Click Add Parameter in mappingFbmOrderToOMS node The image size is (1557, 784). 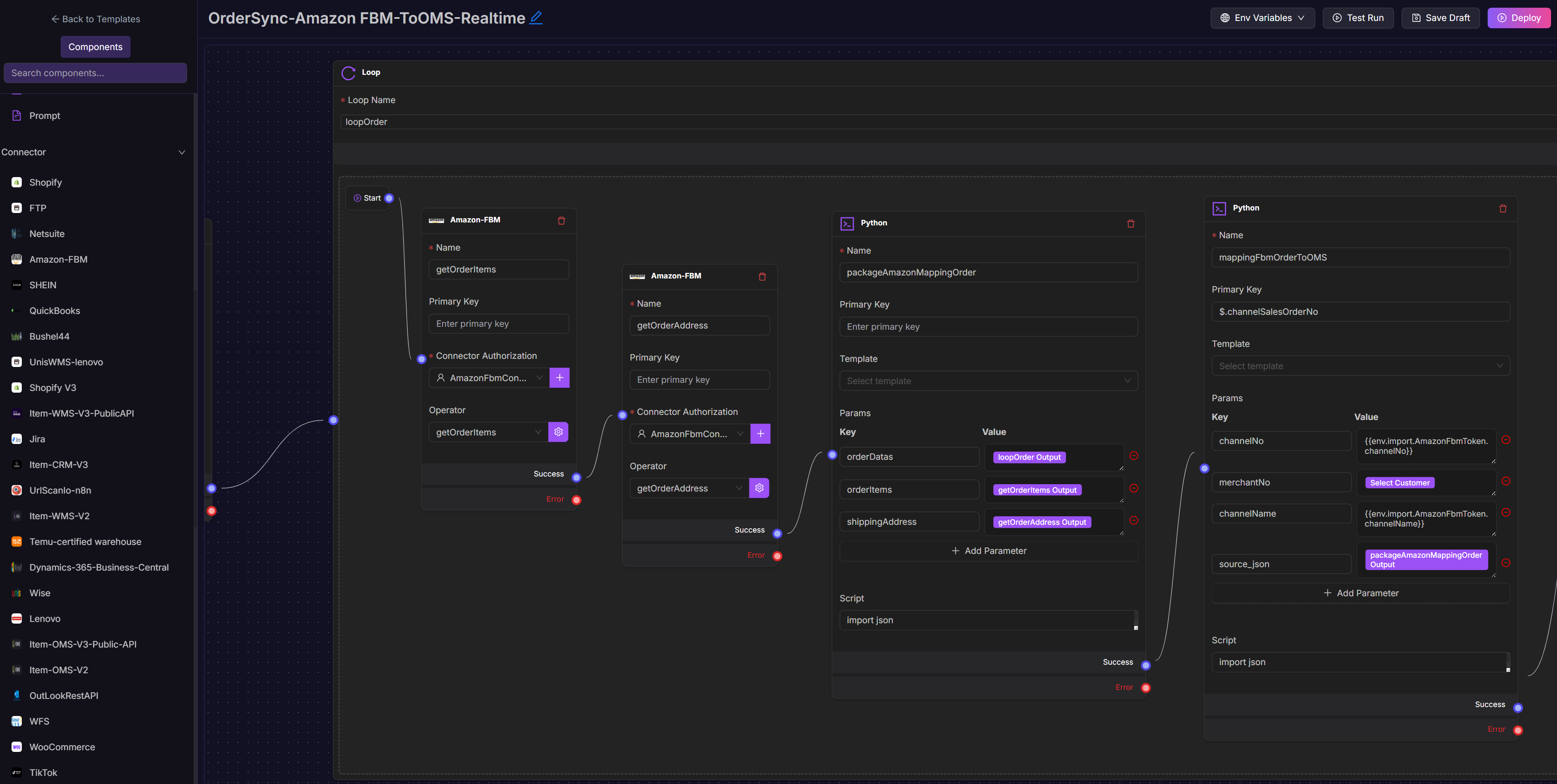click(x=1360, y=593)
